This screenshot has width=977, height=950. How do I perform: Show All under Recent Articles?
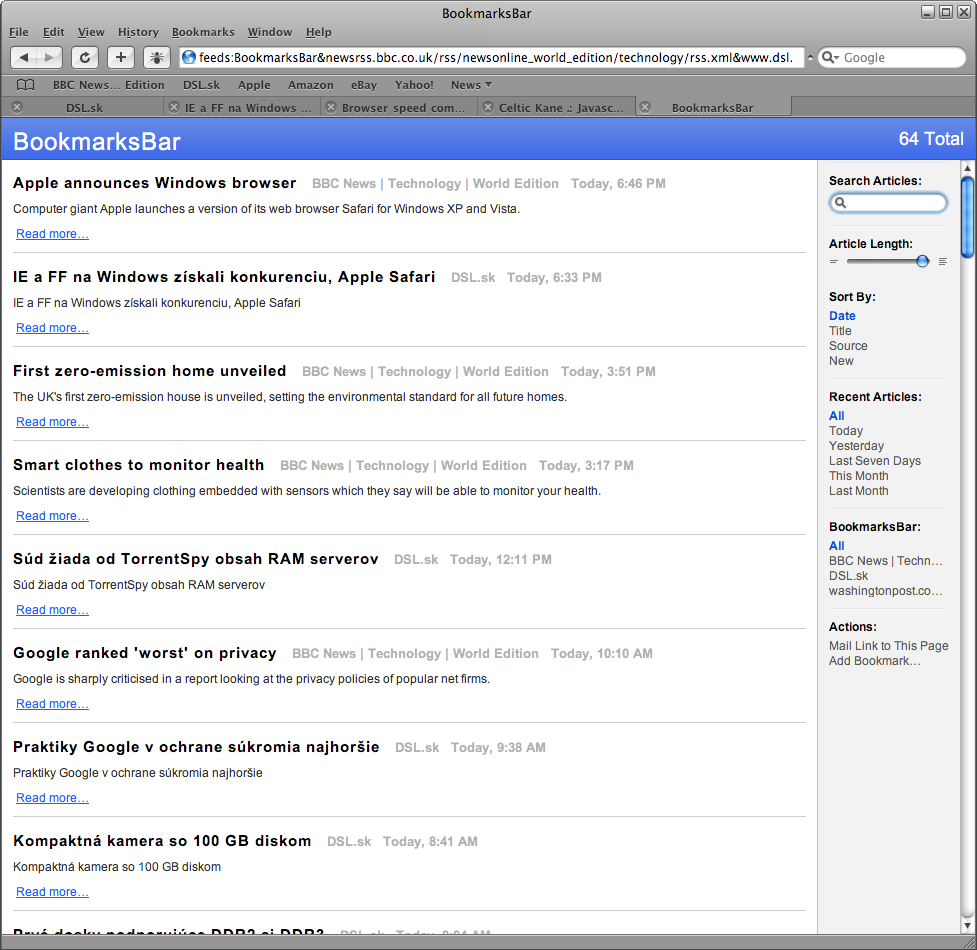tap(836, 416)
